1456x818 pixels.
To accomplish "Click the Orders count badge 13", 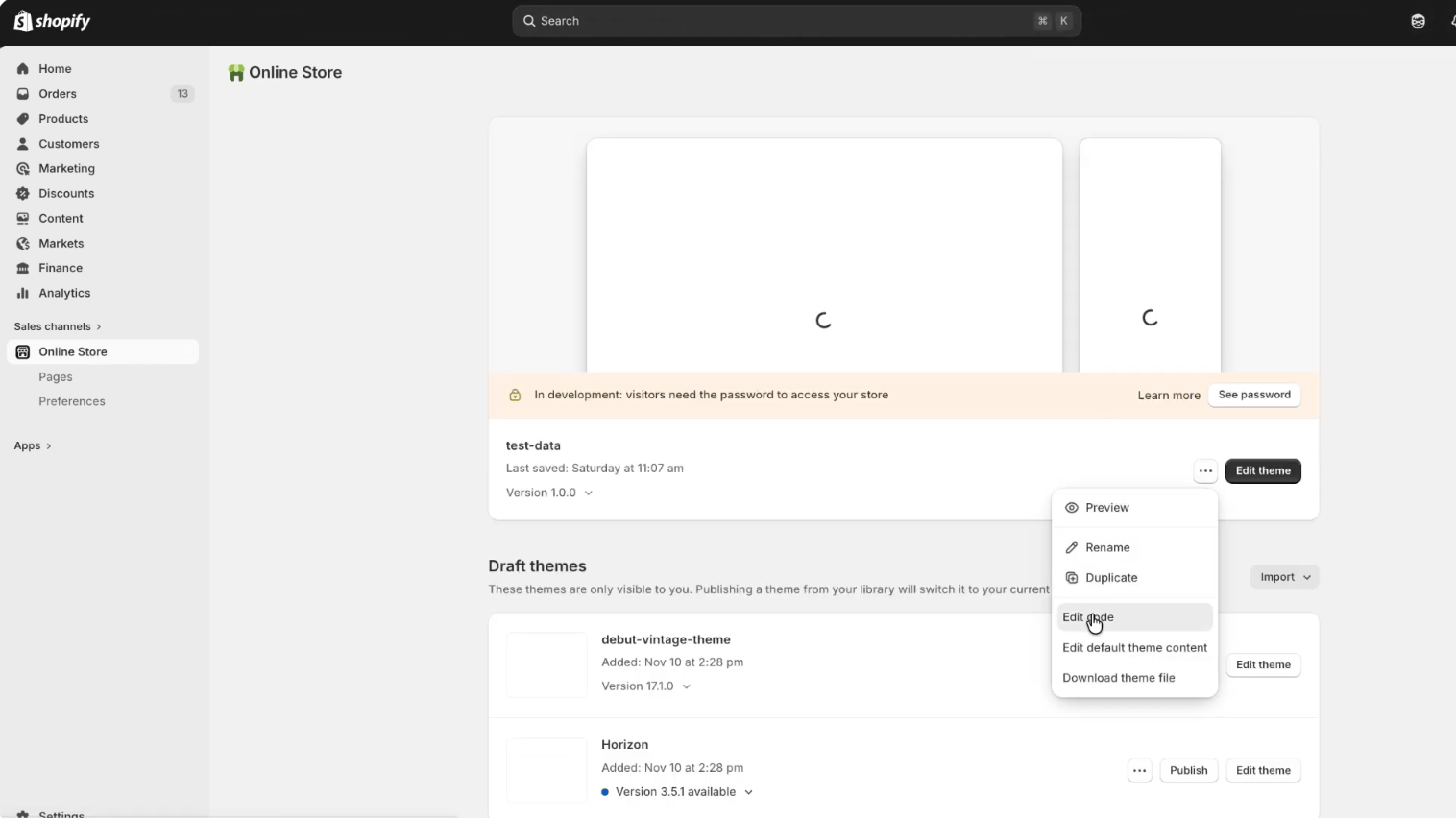I will (182, 94).
